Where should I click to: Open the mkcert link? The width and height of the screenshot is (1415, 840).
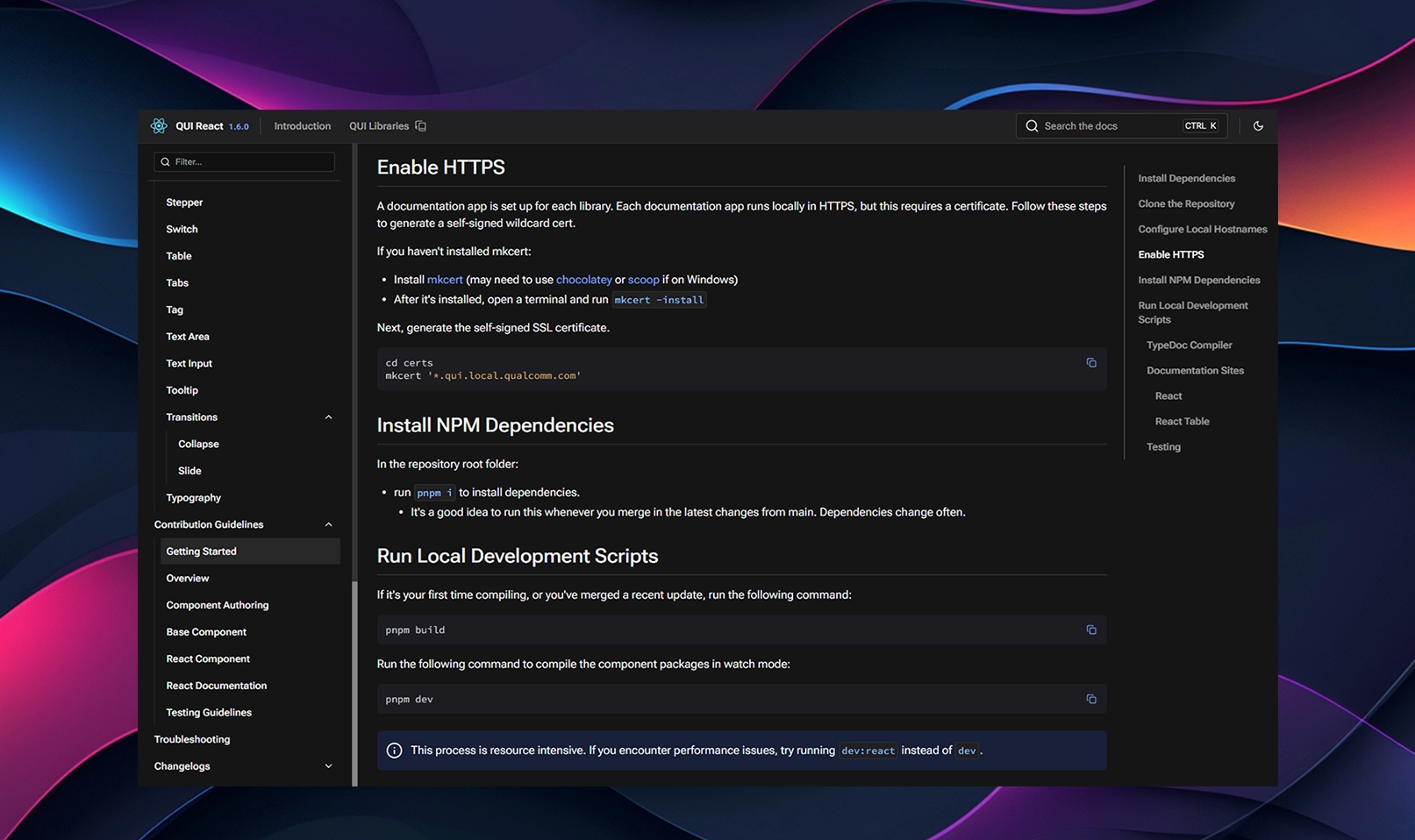click(x=445, y=280)
